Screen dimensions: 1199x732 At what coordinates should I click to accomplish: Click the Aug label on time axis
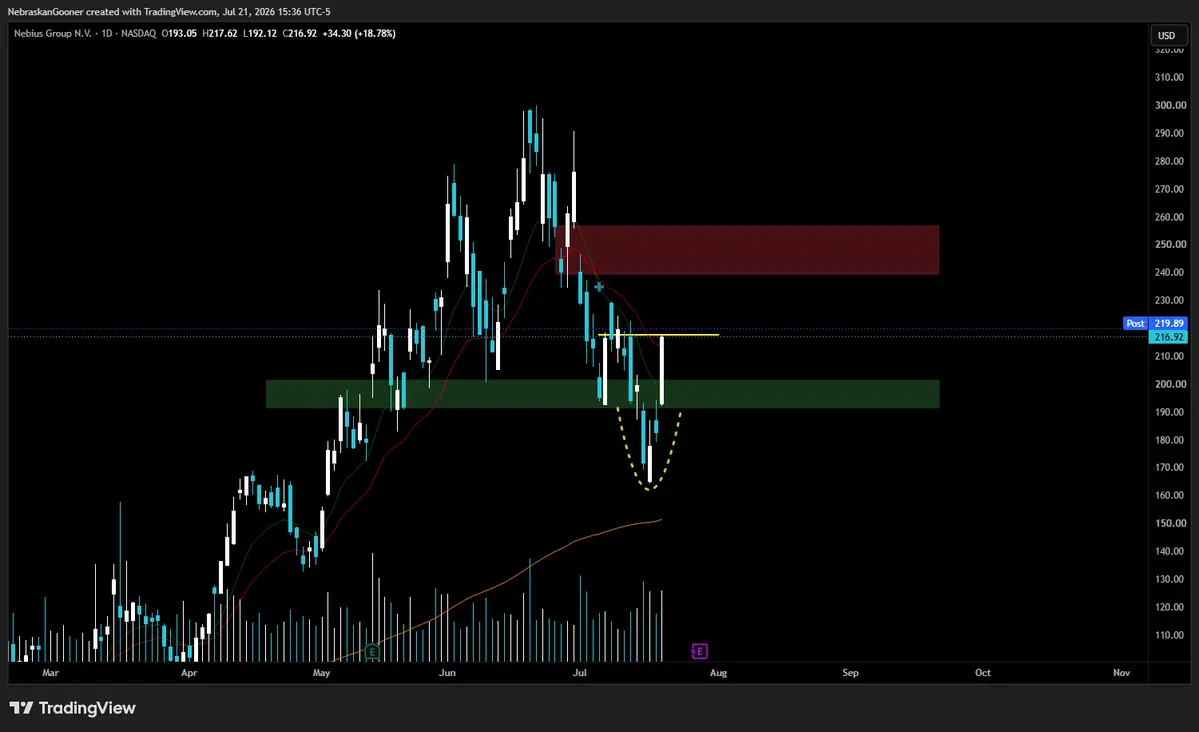[x=718, y=673]
